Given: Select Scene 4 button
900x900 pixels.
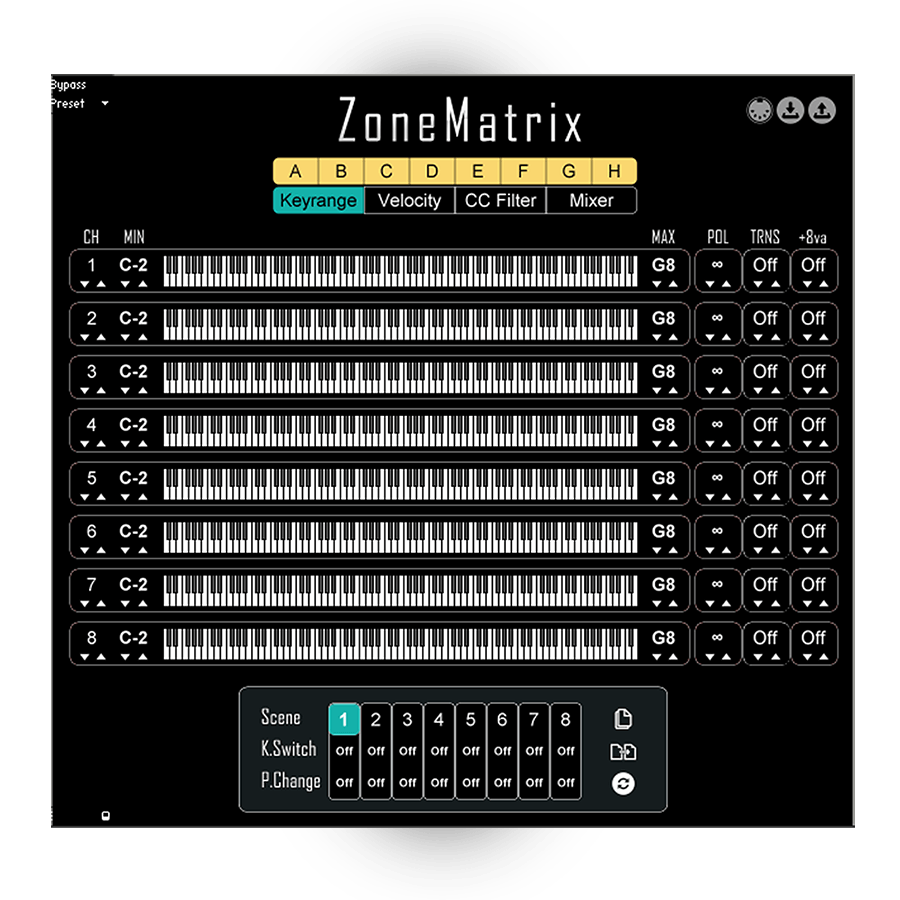Looking at the screenshot, I should [439, 719].
